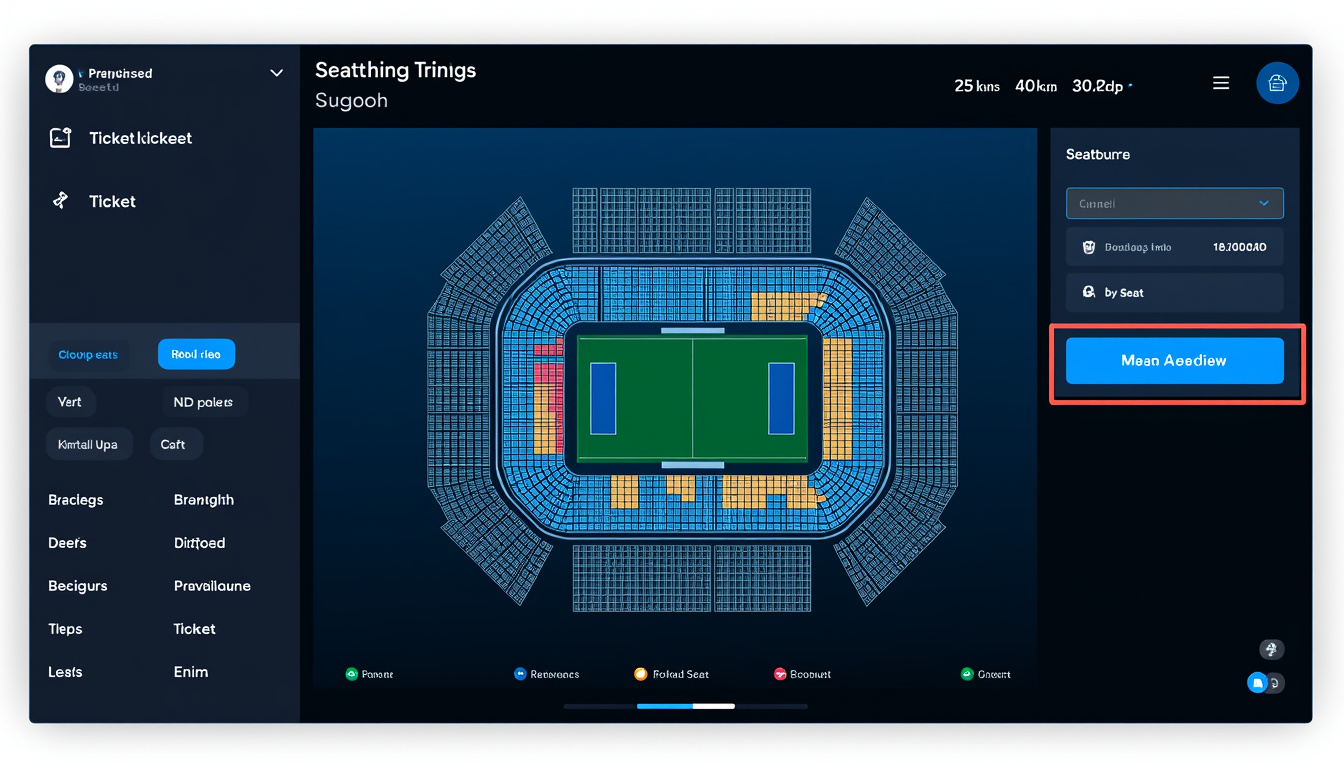Open the hamburger menu icon in header

(x=1221, y=84)
